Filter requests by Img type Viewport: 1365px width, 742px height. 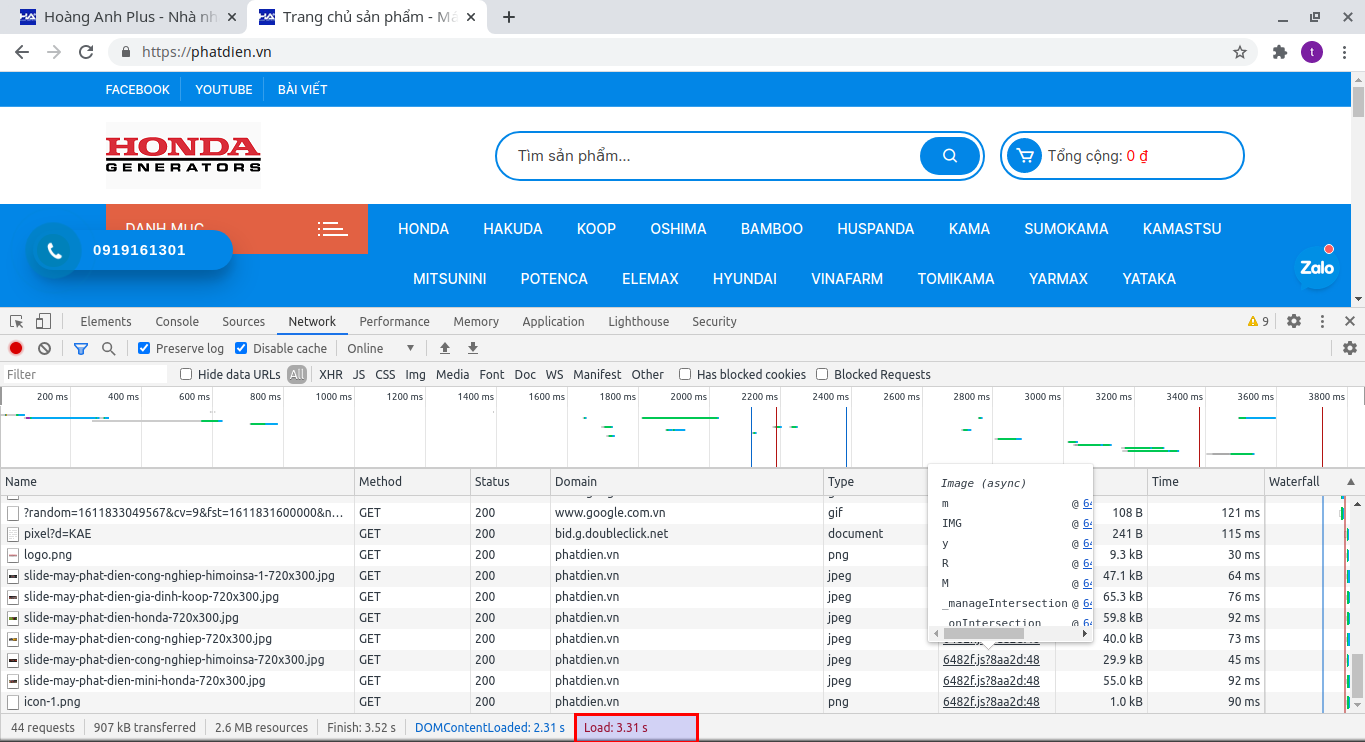(x=415, y=374)
